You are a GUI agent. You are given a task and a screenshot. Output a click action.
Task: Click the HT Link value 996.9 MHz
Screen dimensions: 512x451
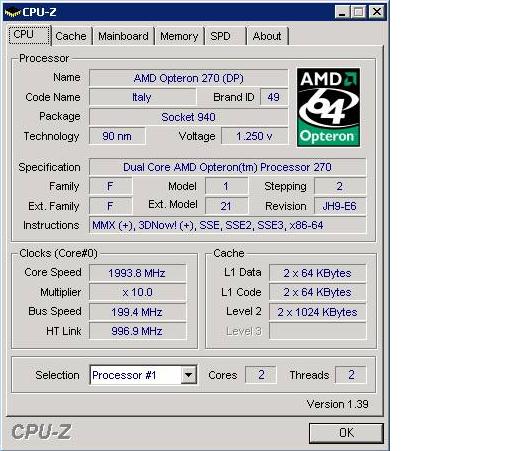(x=137, y=331)
